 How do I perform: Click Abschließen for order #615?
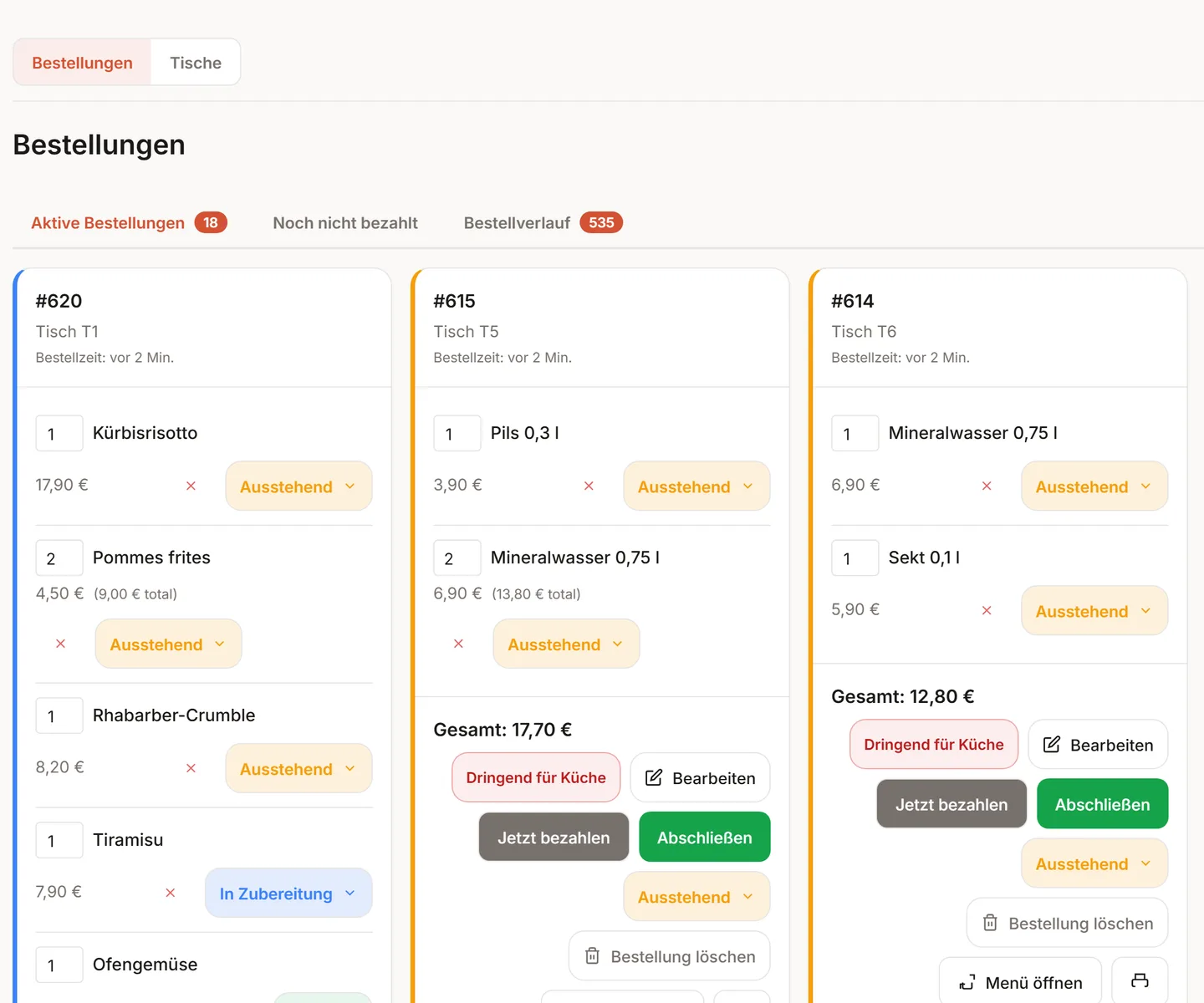coord(705,837)
